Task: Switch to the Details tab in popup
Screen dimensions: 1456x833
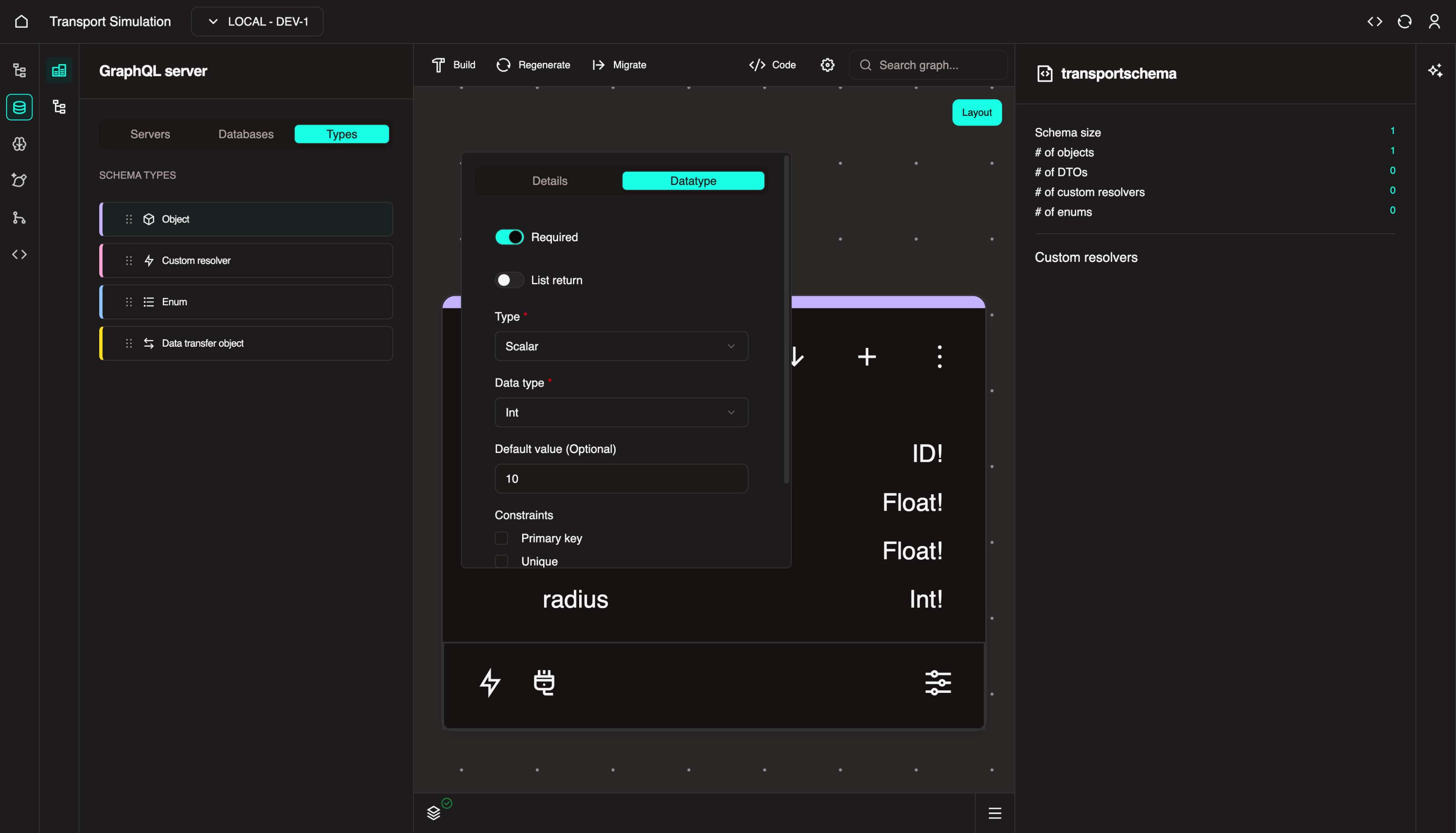Action: coord(550,181)
